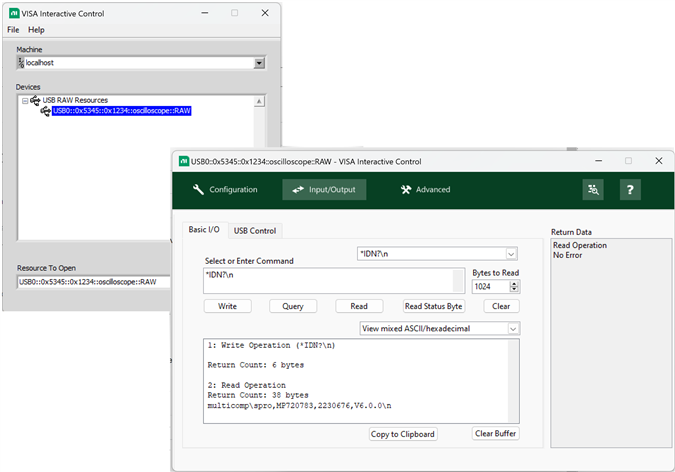Click the NI logo in VISA Interactive Control title
Screen dimensions: 675x472
coord(14,13)
